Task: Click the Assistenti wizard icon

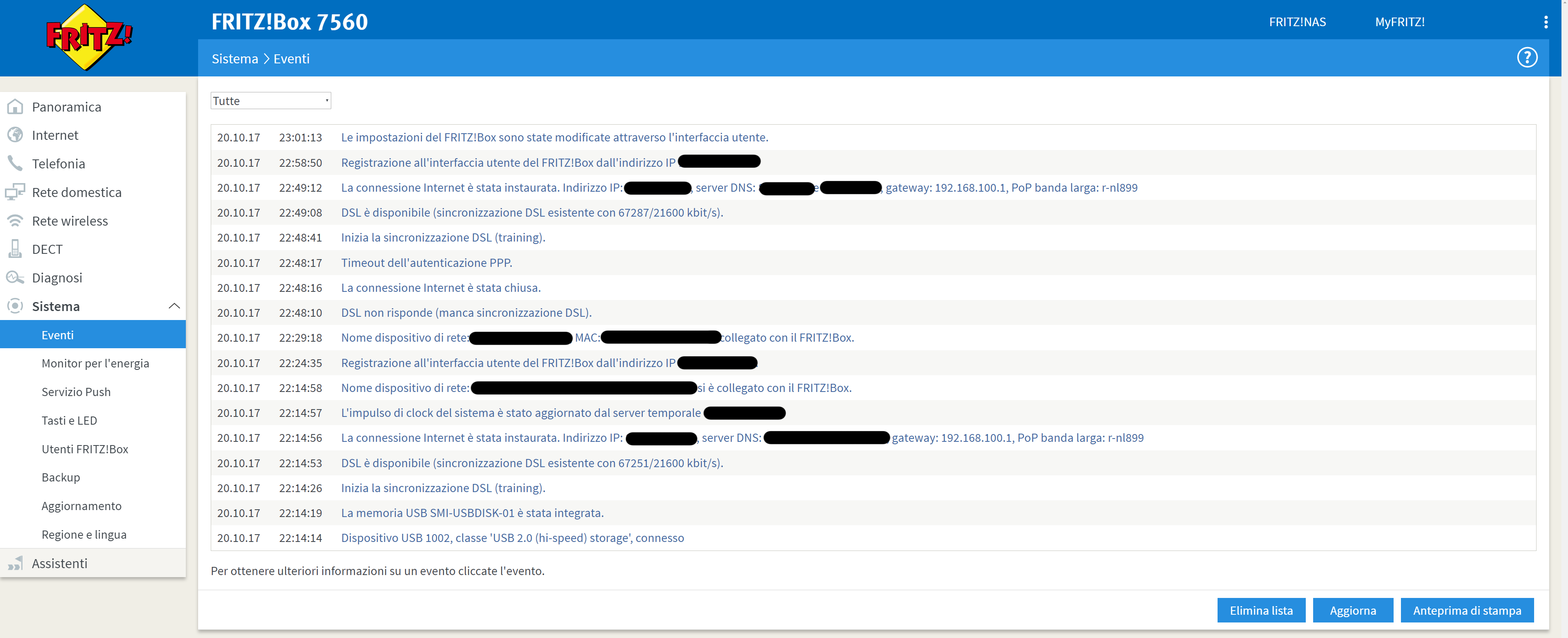Action: tap(15, 563)
